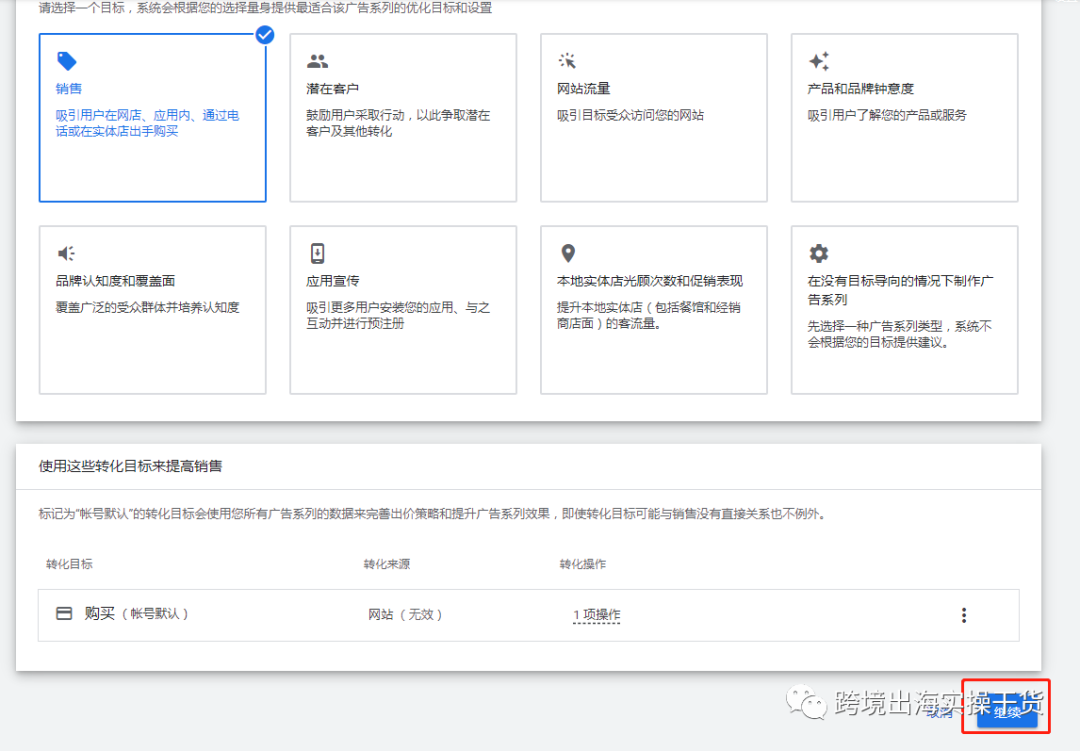The image size is (1080, 751).
Task: Select the 本地实体店光顾次数和促销表现 objective
Action: pos(654,308)
